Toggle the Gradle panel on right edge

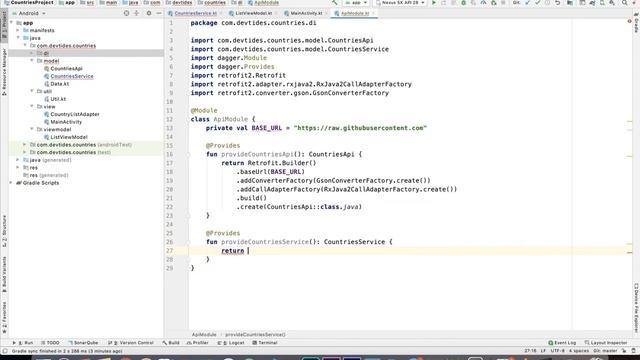click(636, 23)
